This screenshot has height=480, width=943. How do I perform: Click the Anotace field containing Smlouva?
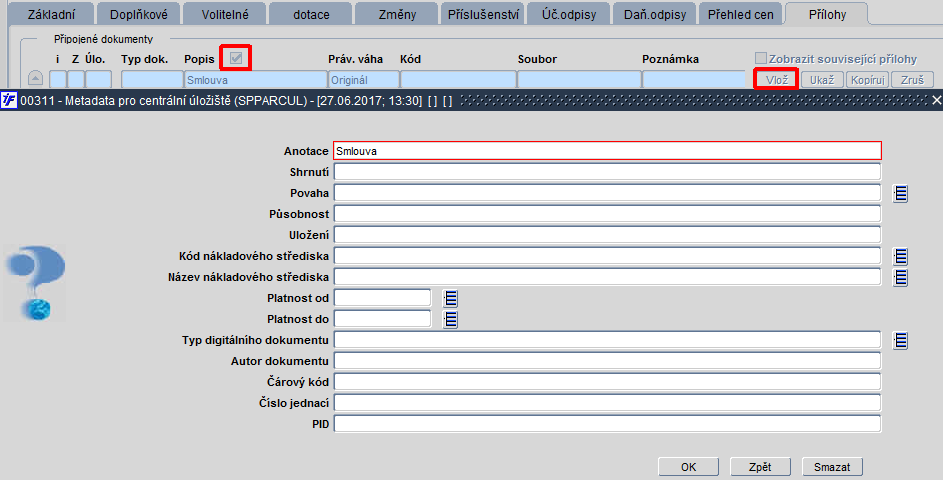(x=607, y=151)
